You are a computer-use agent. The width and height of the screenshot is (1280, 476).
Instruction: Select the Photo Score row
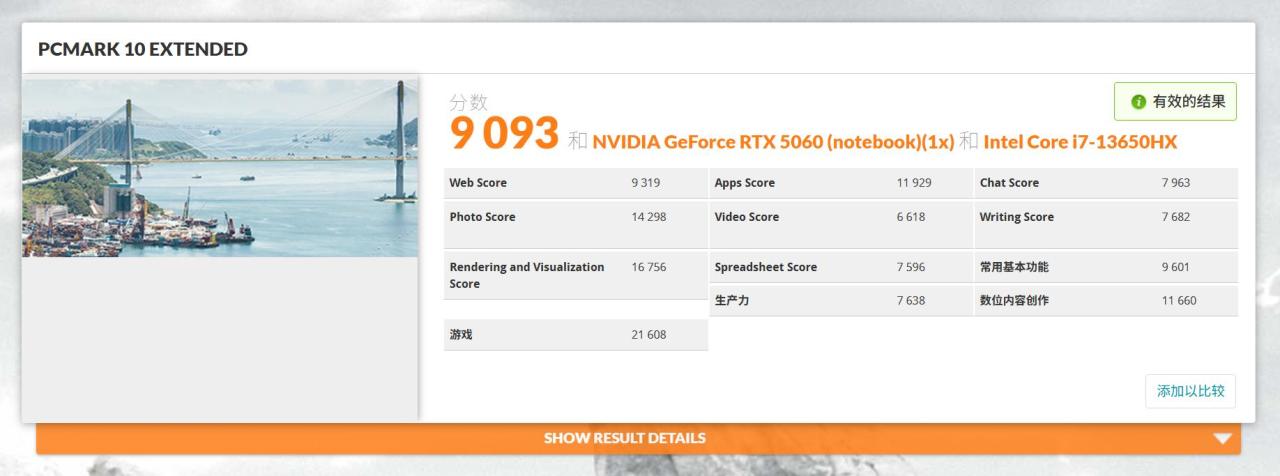coord(575,217)
